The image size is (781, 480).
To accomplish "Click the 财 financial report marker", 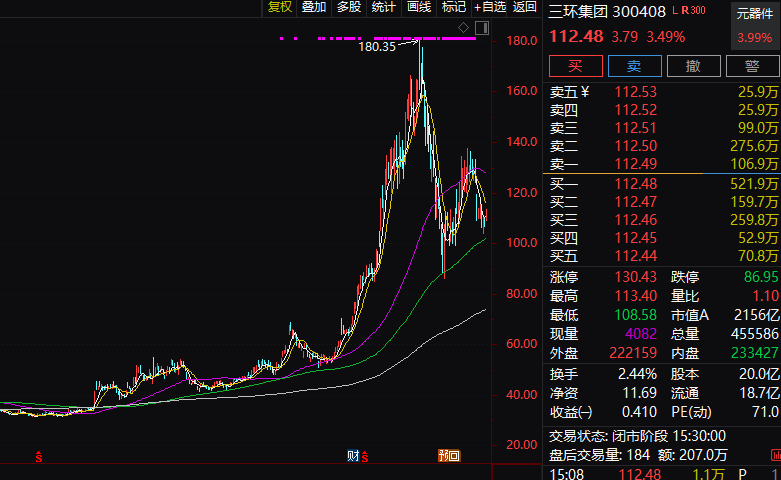I will [353, 455].
